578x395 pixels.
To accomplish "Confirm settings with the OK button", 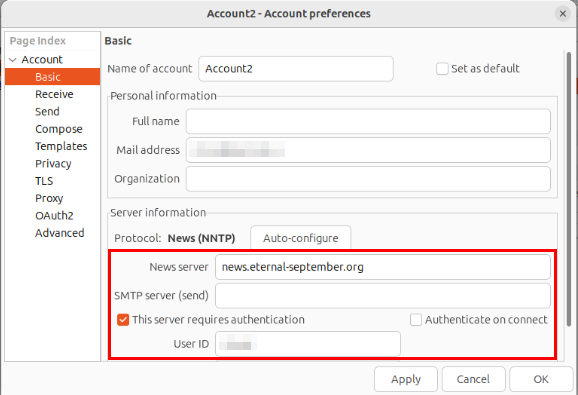I will (541, 379).
